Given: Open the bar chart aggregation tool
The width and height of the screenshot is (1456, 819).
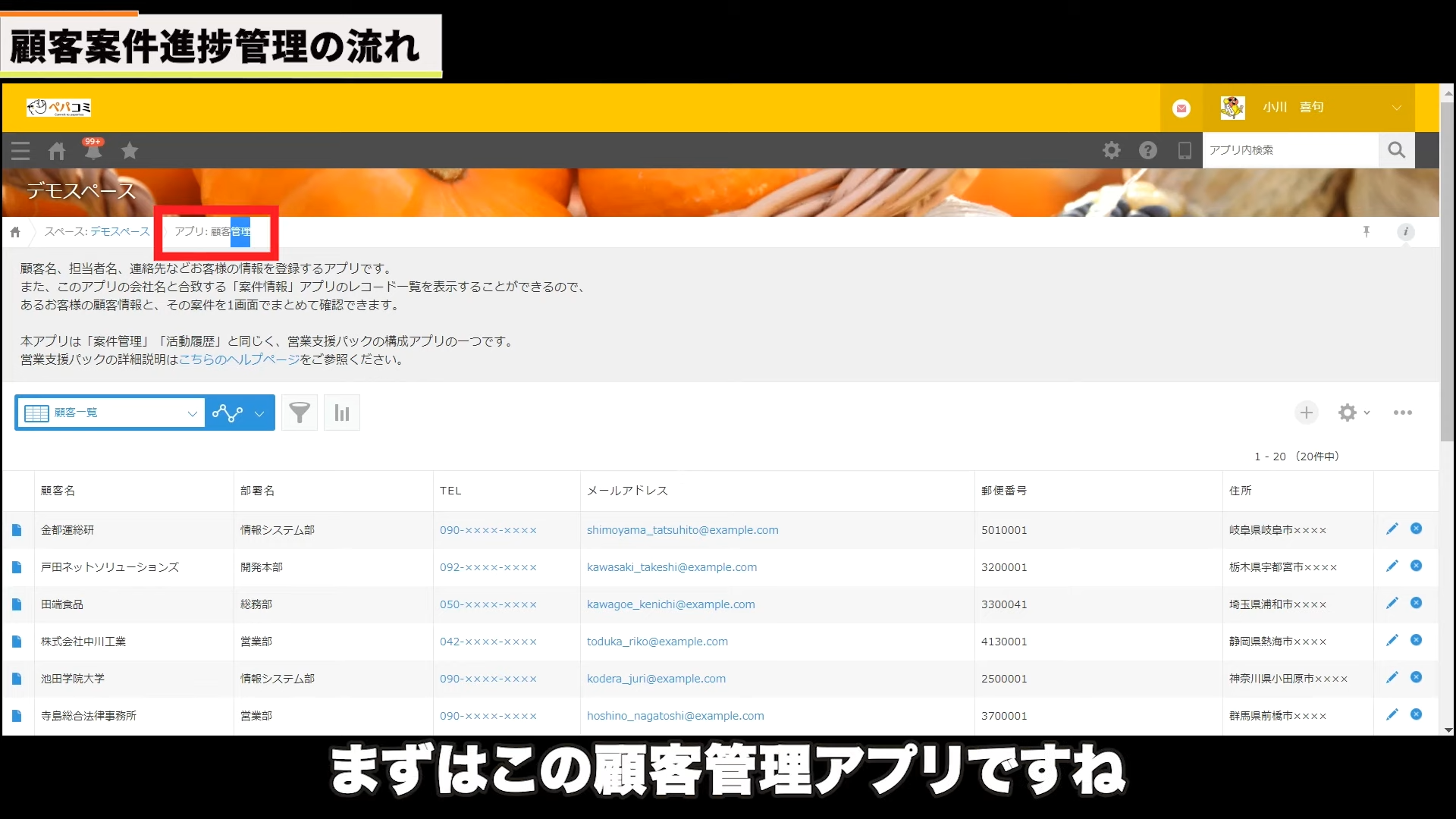Looking at the screenshot, I should [x=342, y=413].
